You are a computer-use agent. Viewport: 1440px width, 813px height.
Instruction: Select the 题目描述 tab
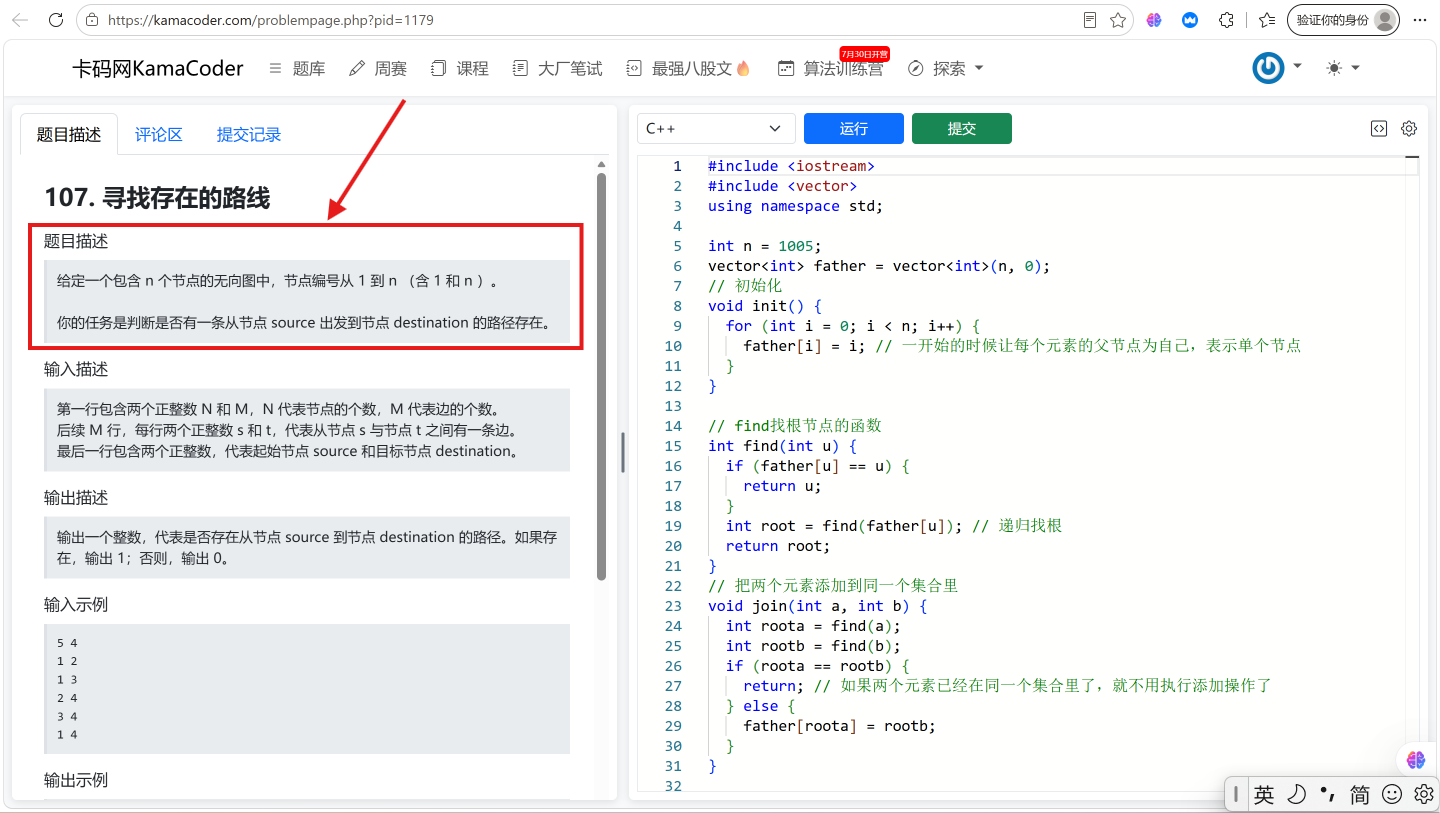click(69, 134)
